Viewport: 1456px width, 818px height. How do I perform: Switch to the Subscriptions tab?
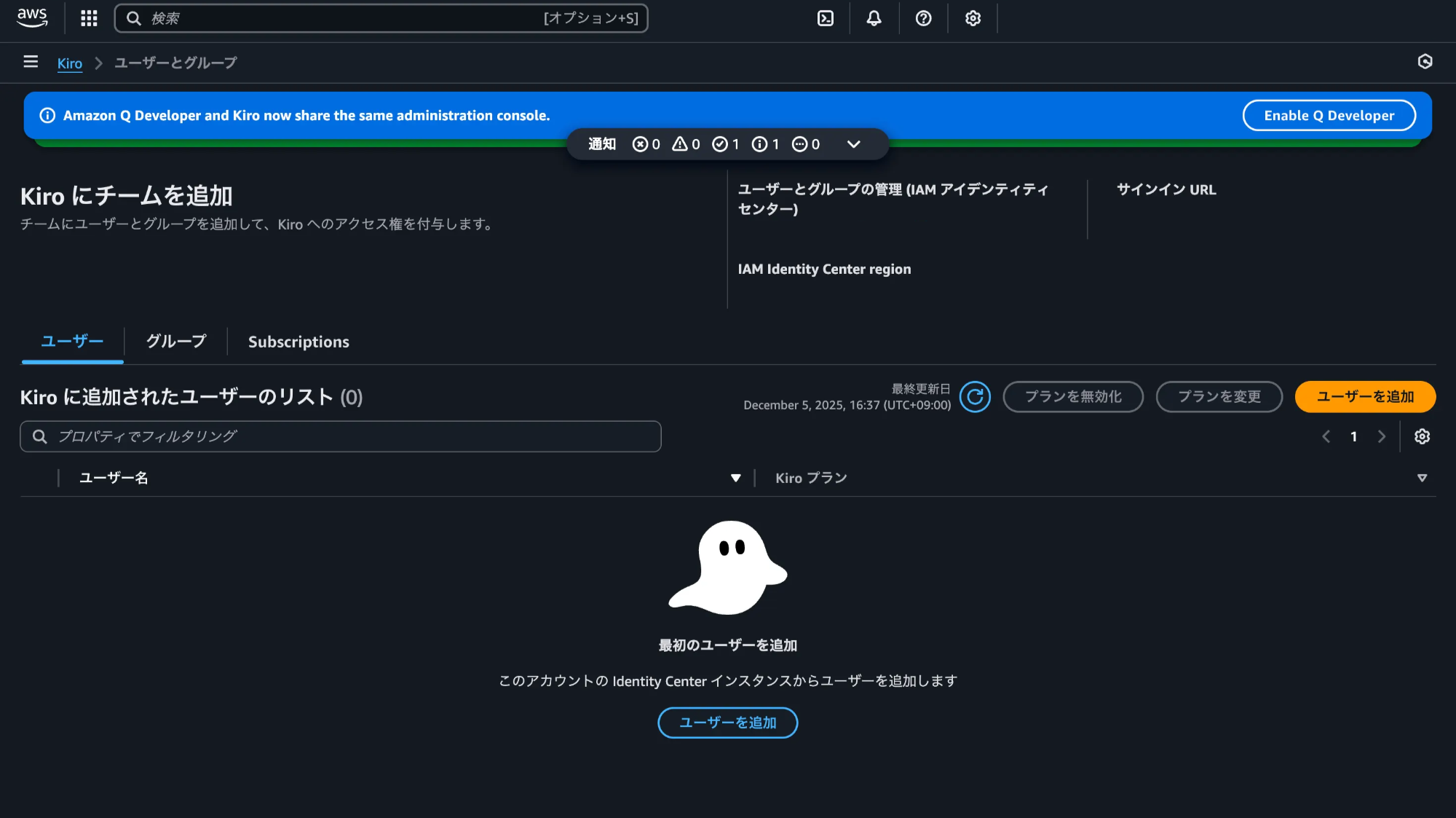[298, 342]
